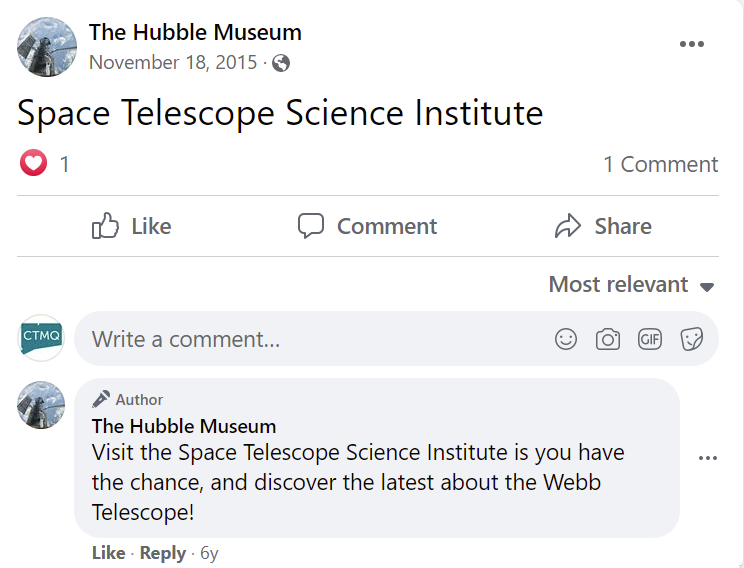This screenshot has height=568, width=744.
Task: Open the GIF picker in comment box
Action: [x=650, y=339]
